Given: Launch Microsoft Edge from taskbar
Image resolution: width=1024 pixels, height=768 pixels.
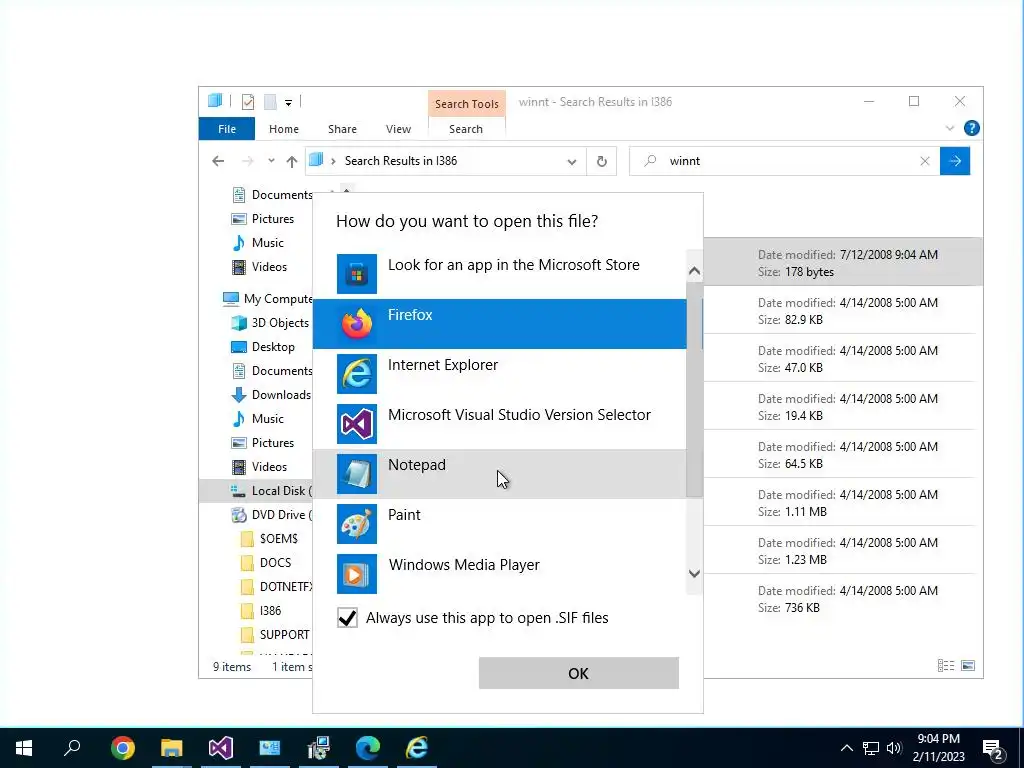Looking at the screenshot, I should pos(368,748).
